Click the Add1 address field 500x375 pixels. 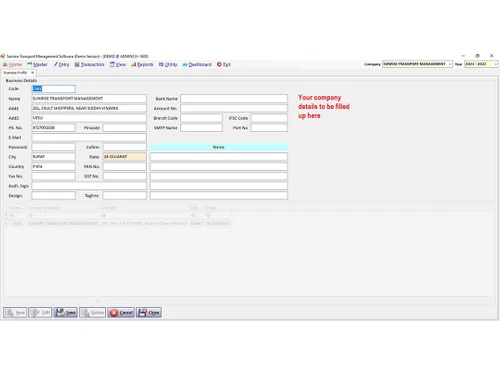(89, 108)
